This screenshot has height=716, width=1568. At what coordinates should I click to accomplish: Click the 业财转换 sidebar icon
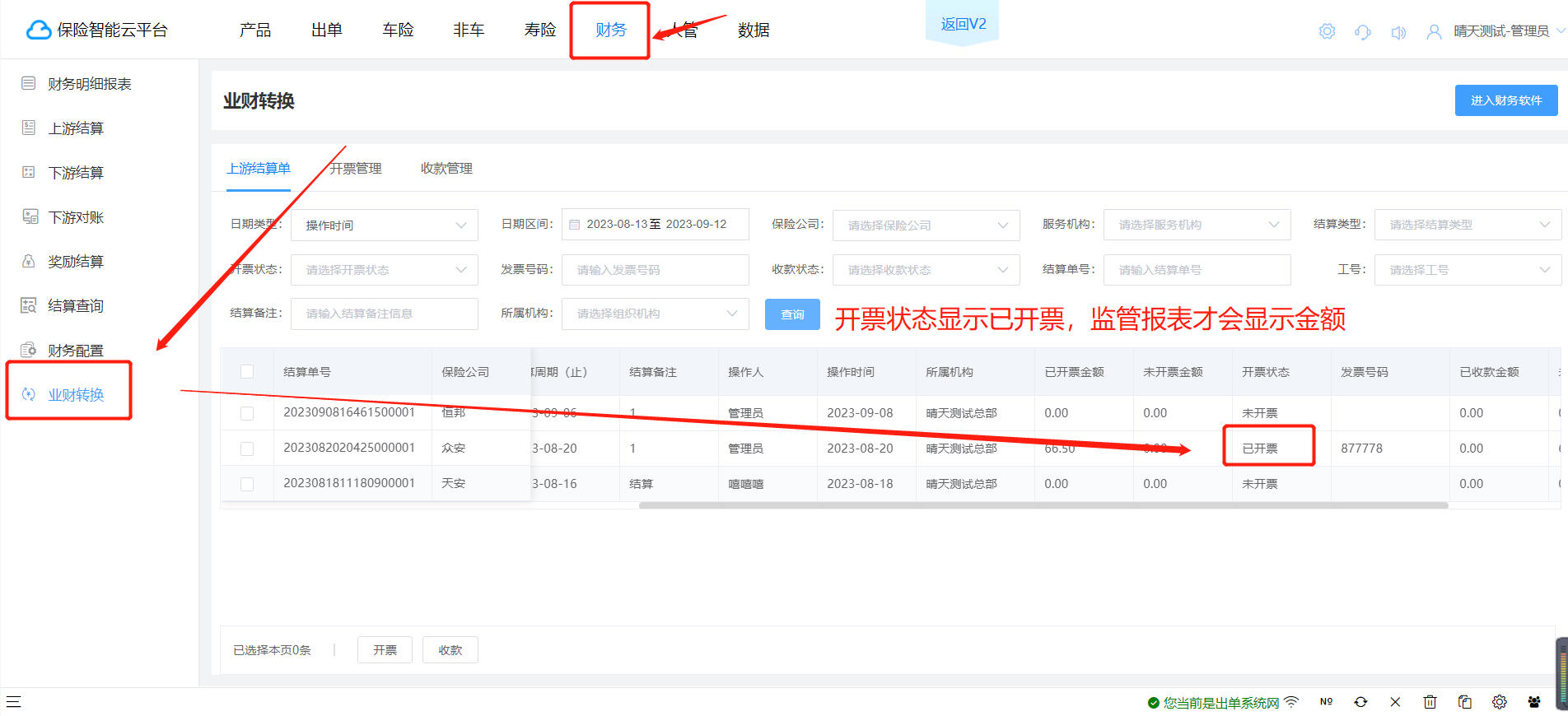(29, 394)
